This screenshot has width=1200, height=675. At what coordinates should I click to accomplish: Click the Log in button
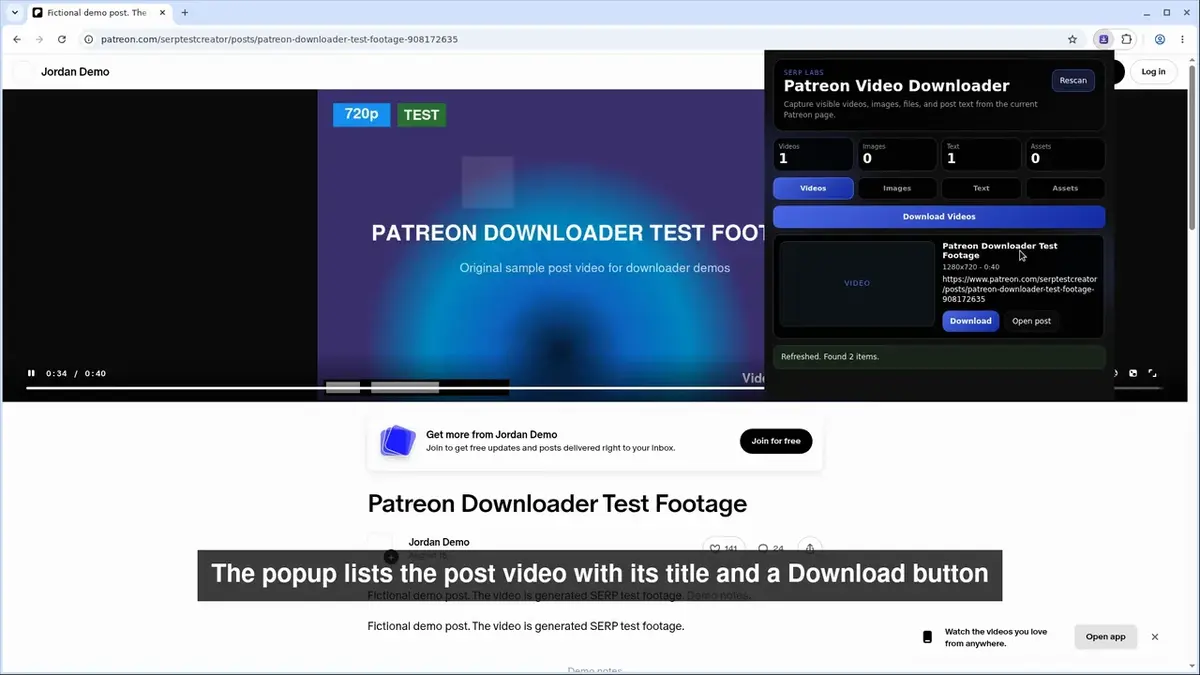(x=1153, y=71)
